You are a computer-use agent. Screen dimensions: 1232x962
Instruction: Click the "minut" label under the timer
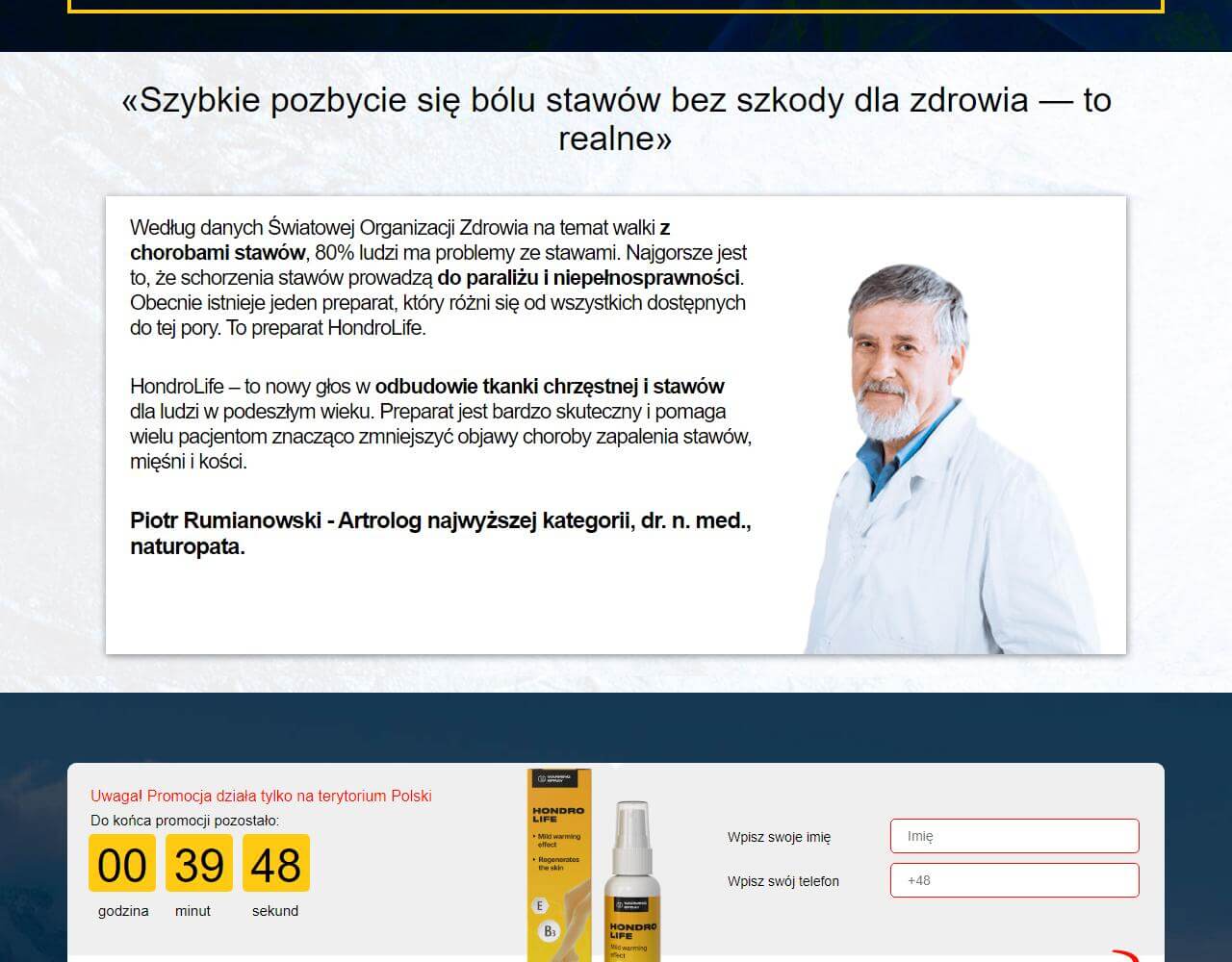tap(192, 911)
